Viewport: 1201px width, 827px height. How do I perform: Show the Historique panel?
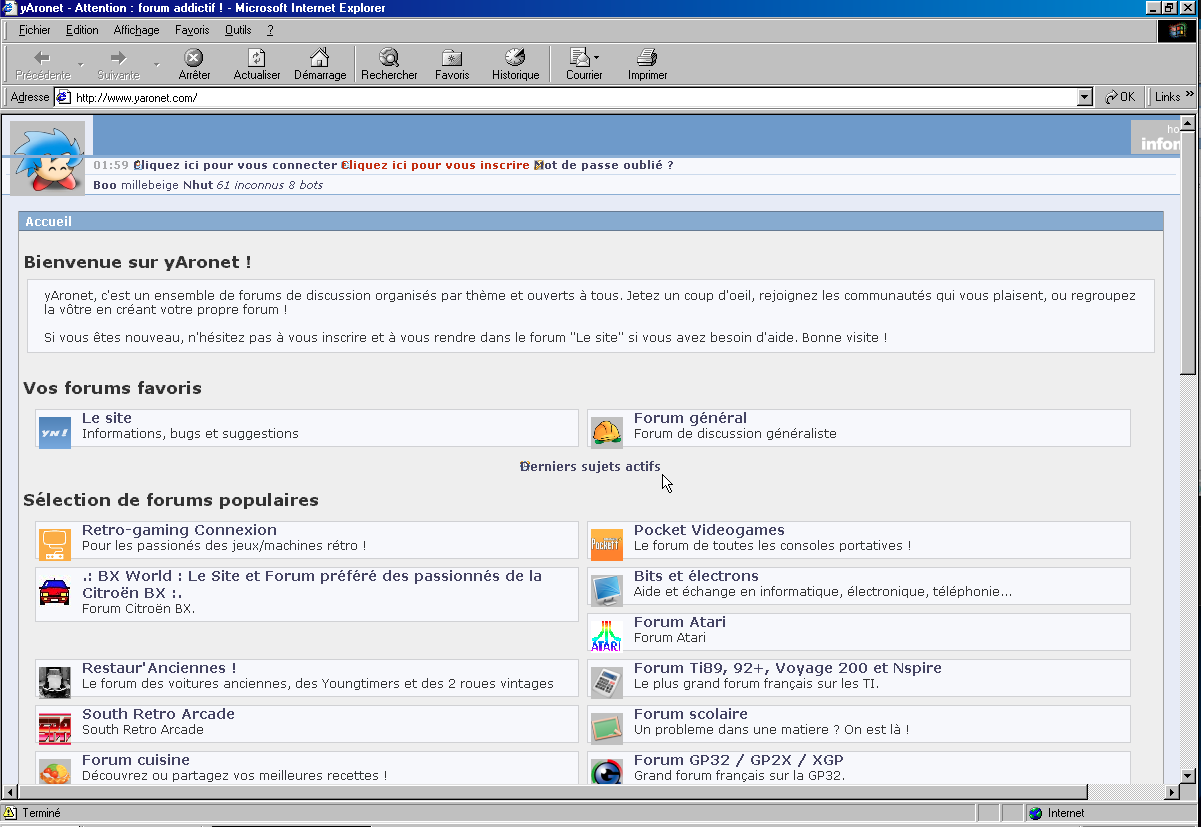coord(515,58)
